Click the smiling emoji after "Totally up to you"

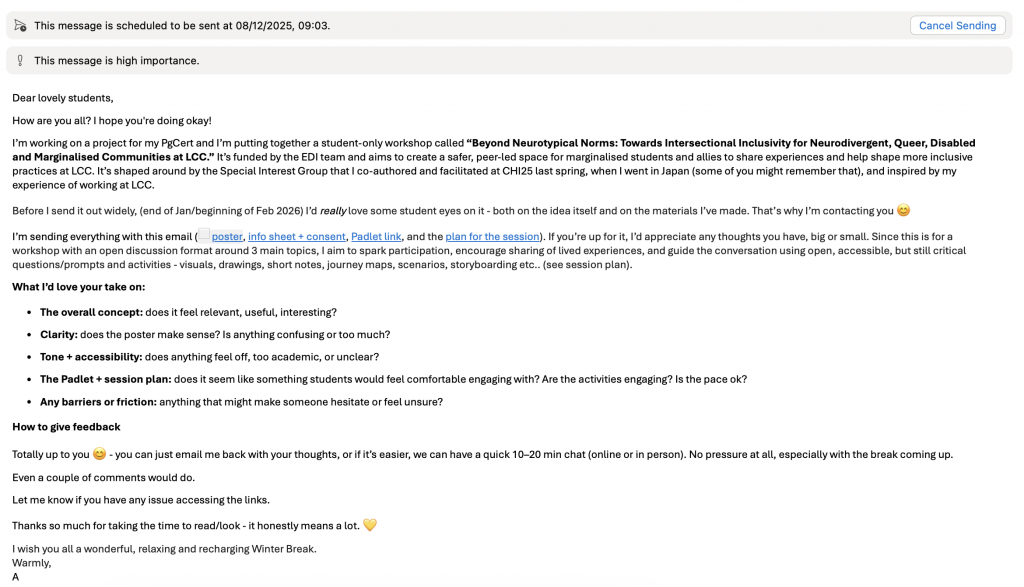99,455
